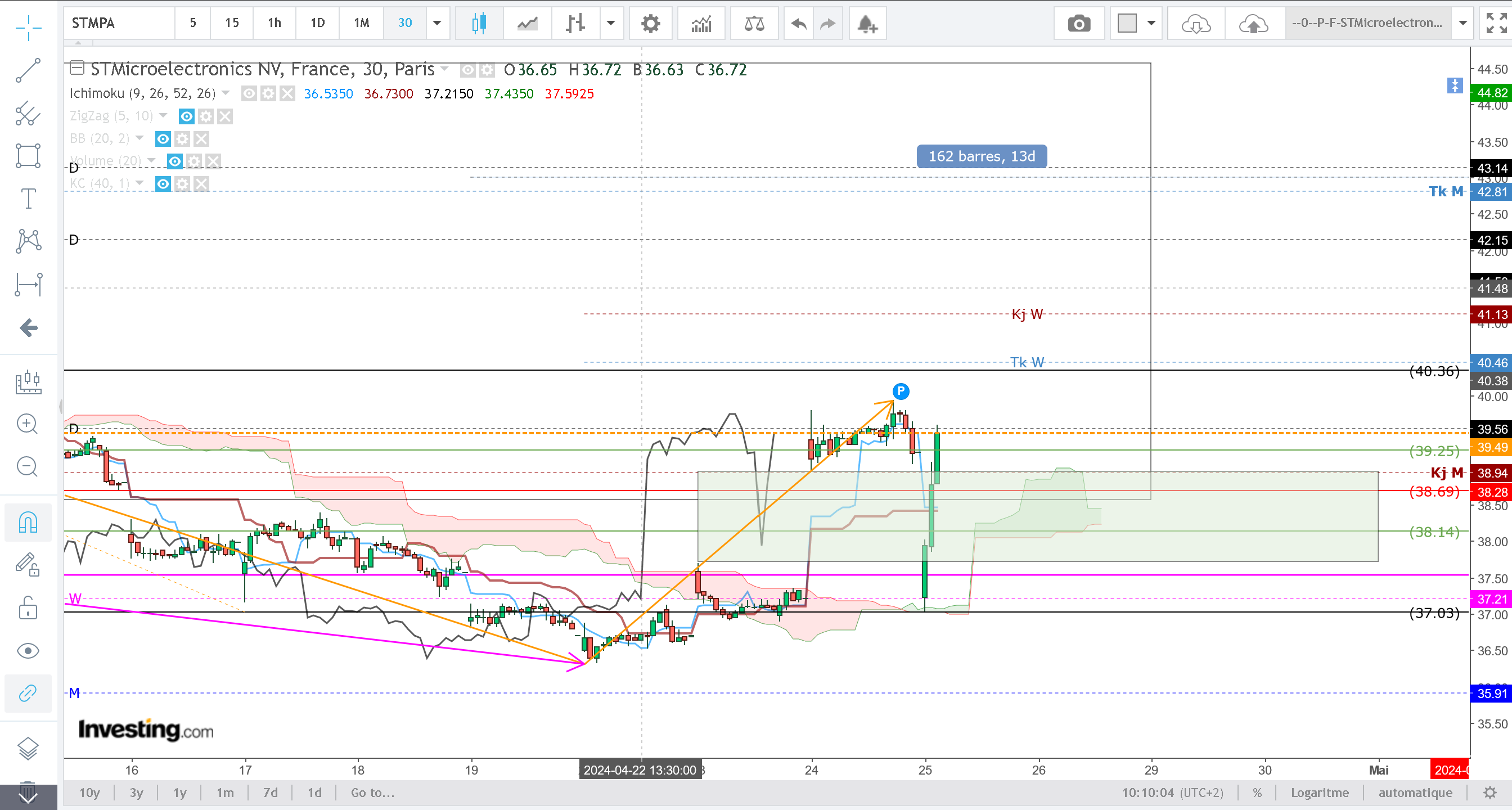
Task: Open the object tree layers icon
Action: pos(28,749)
